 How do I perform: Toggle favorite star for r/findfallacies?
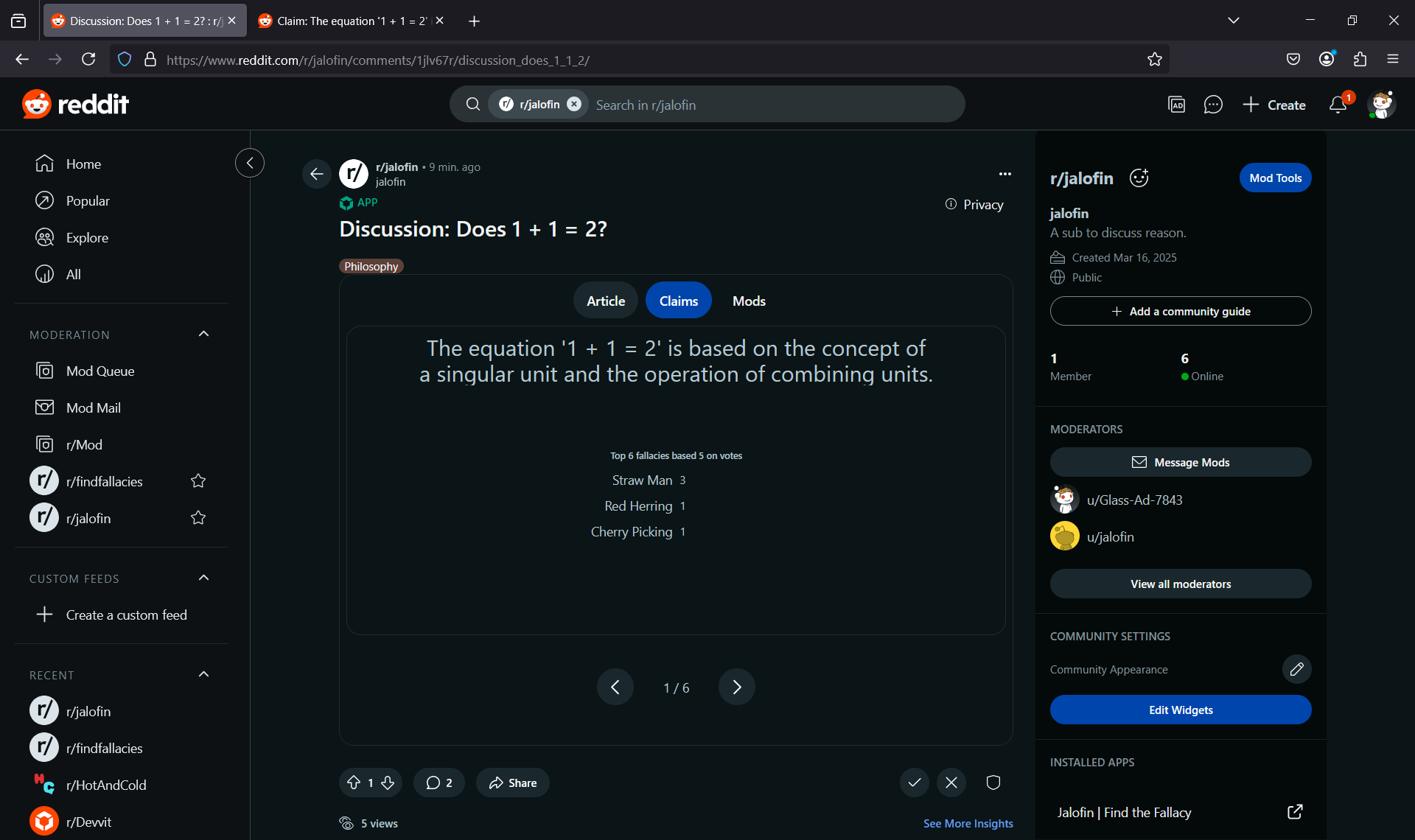click(198, 481)
